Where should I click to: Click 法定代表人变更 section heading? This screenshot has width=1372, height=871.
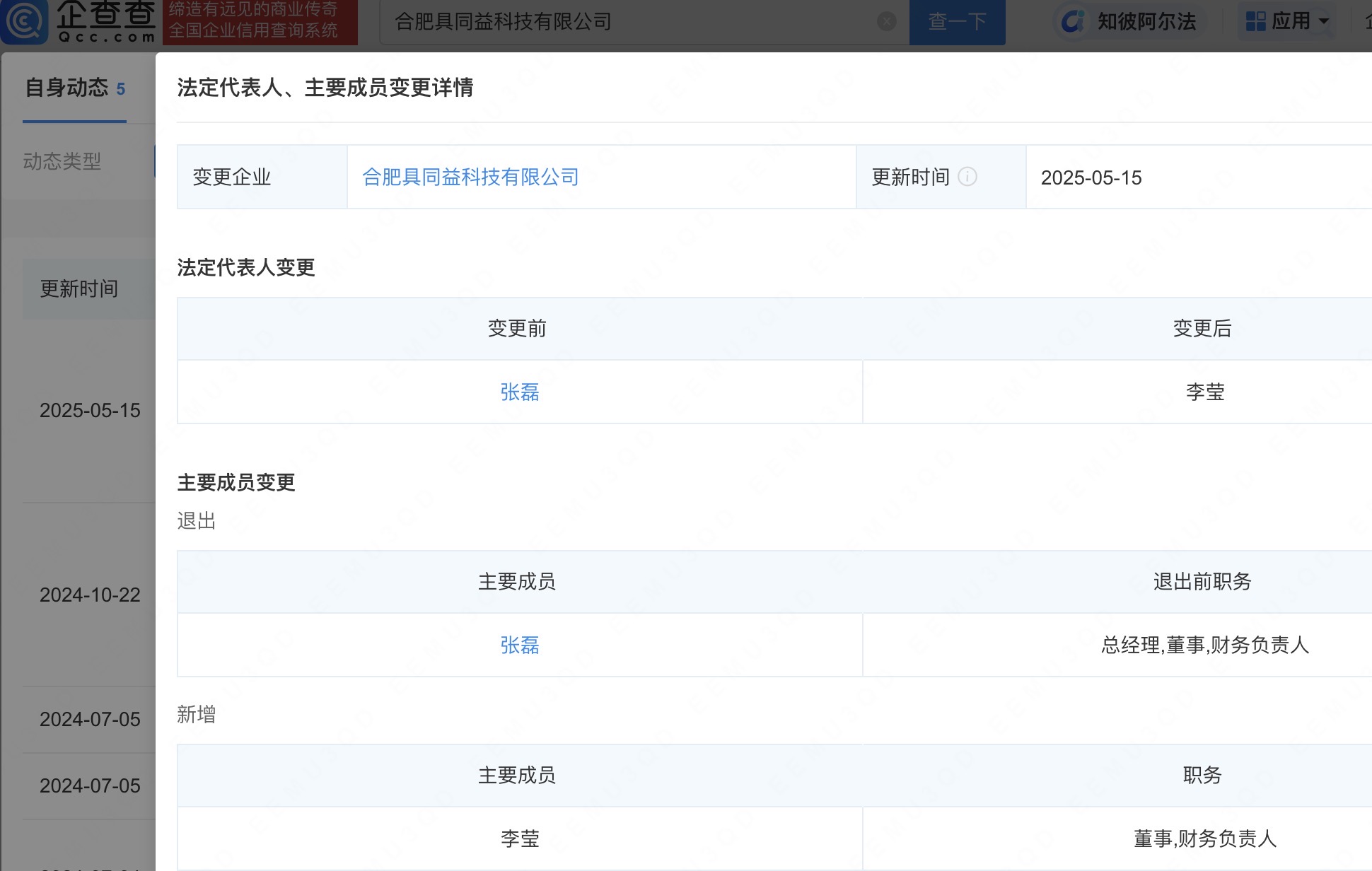[x=245, y=267]
